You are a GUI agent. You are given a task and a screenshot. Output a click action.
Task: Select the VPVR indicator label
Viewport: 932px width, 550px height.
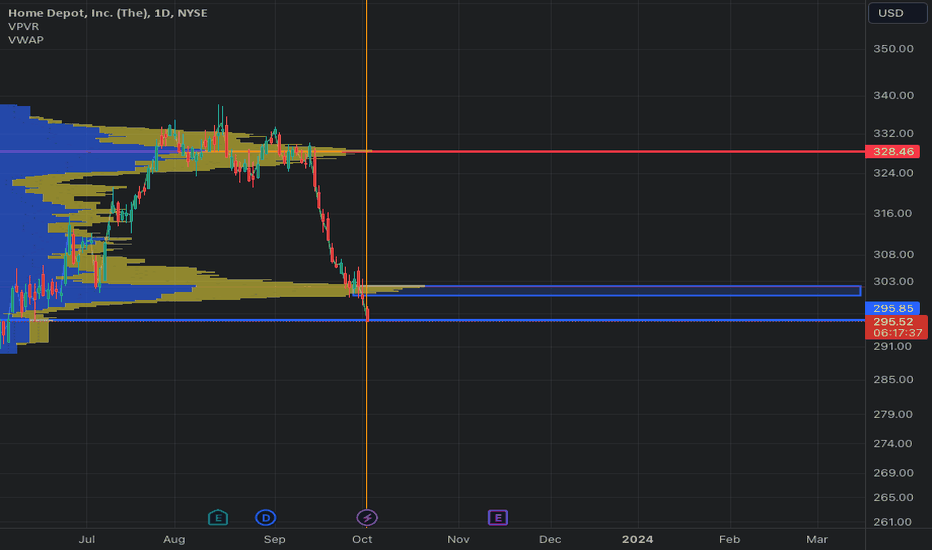pos(24,26)
